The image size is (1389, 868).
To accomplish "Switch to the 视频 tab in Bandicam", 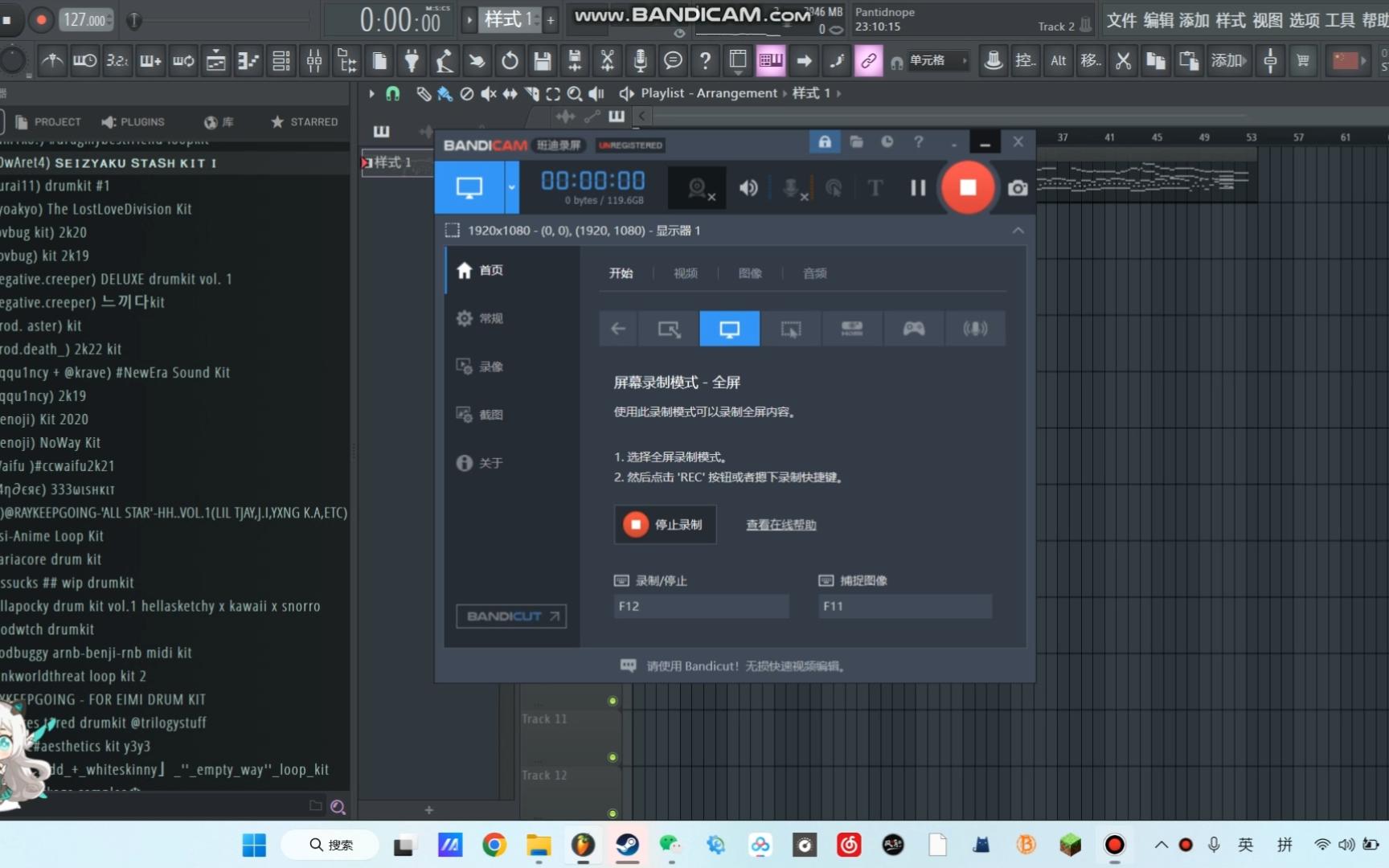I will pyautogui.click(x=686, y=273).
